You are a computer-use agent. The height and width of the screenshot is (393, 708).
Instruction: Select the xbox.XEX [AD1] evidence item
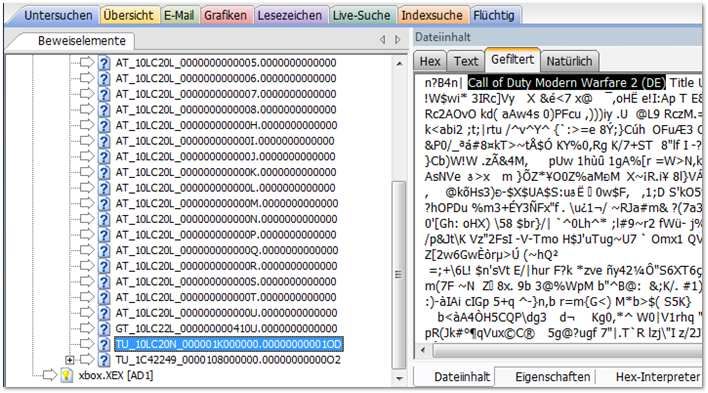tap(116, 375)
